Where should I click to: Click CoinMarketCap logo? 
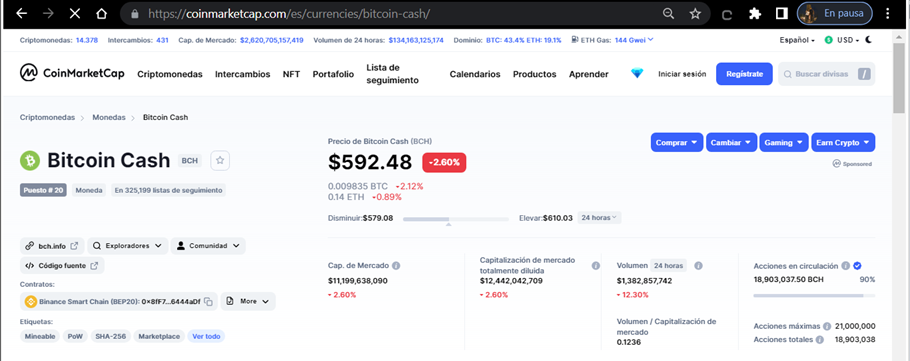[x=72, y=73]
